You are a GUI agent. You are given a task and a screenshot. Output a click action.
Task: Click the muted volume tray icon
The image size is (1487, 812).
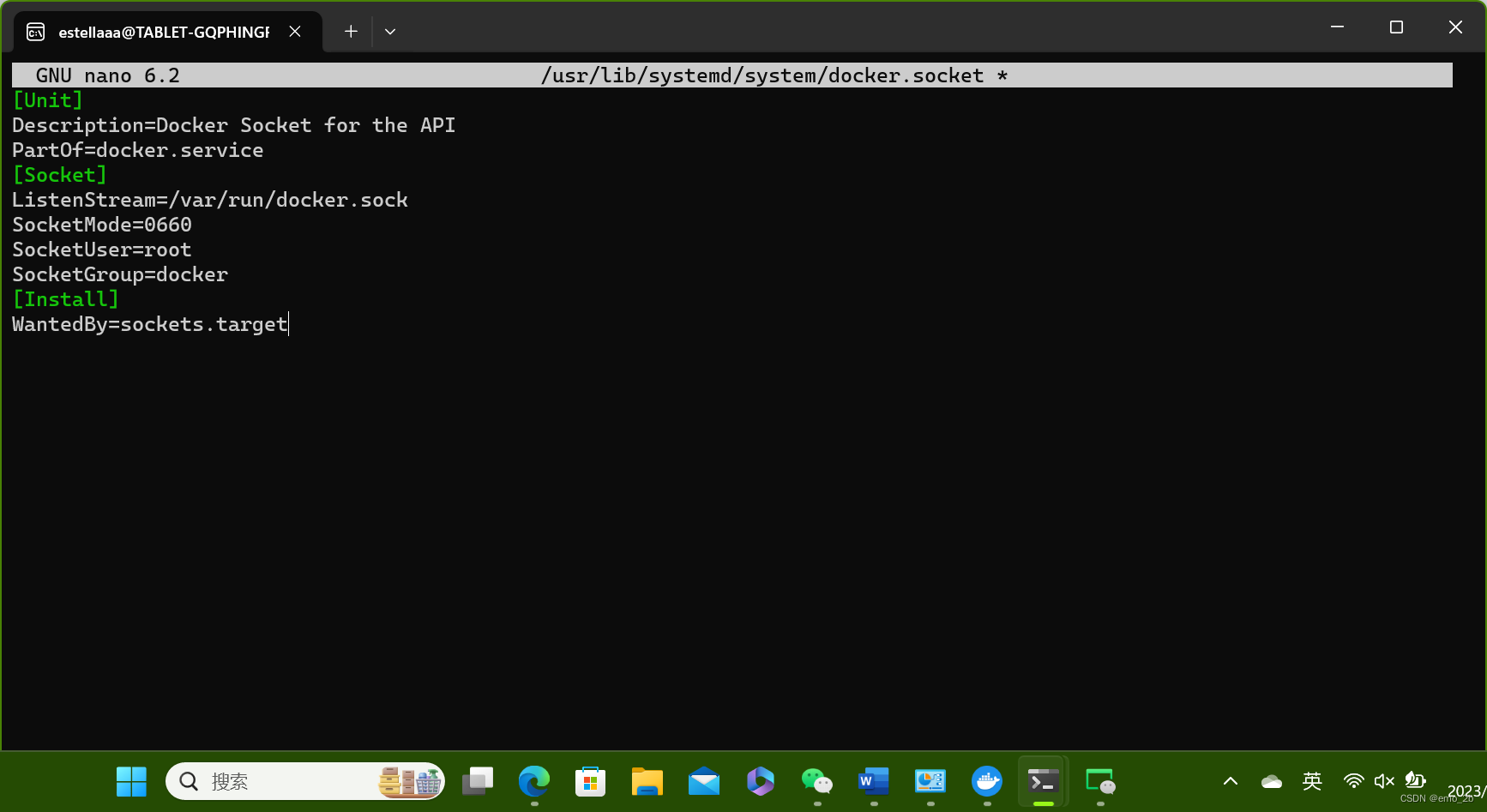tap(1384, 781)
